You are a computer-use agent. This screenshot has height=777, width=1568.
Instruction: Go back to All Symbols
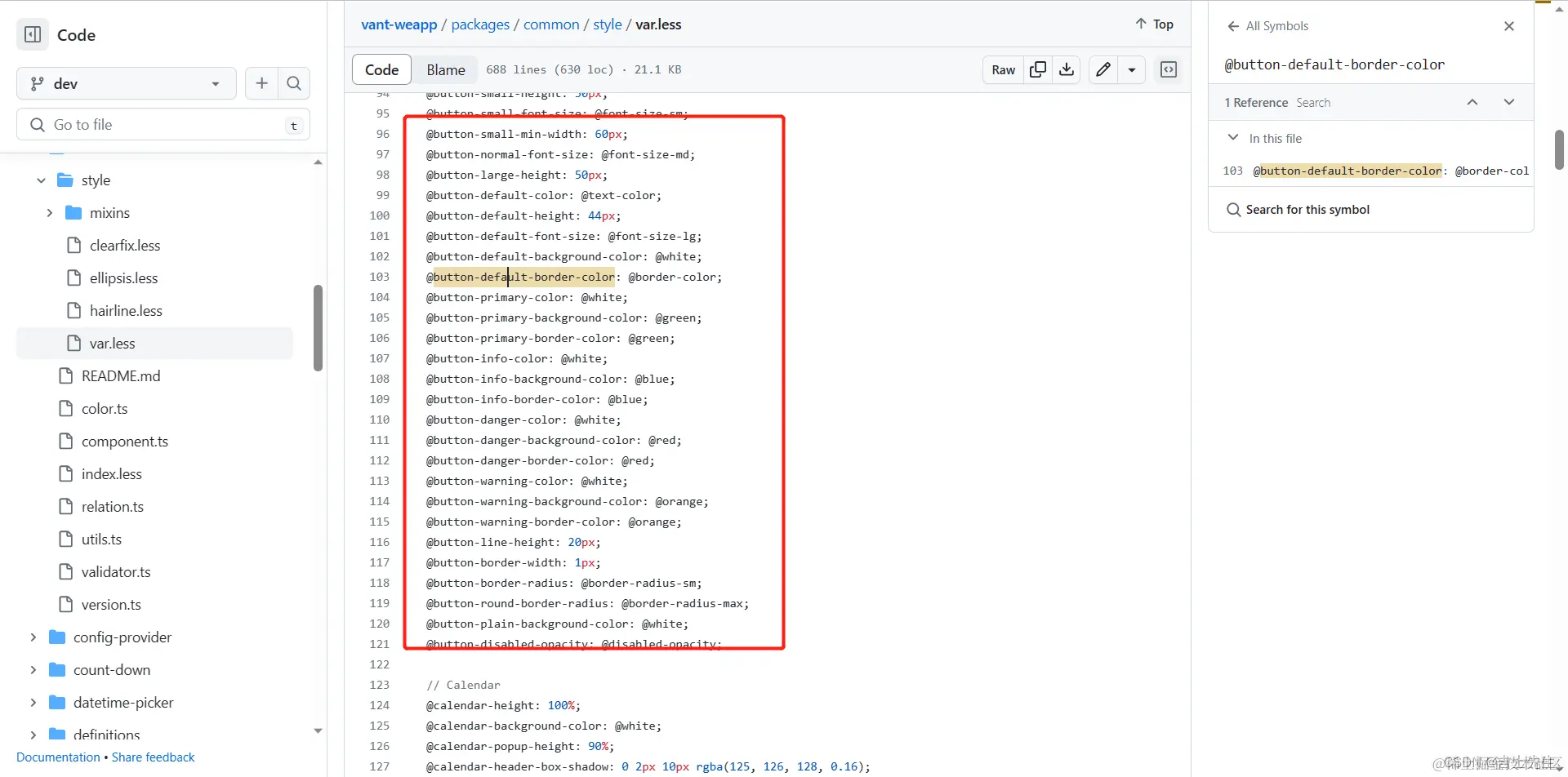[x=1268, y=26]
